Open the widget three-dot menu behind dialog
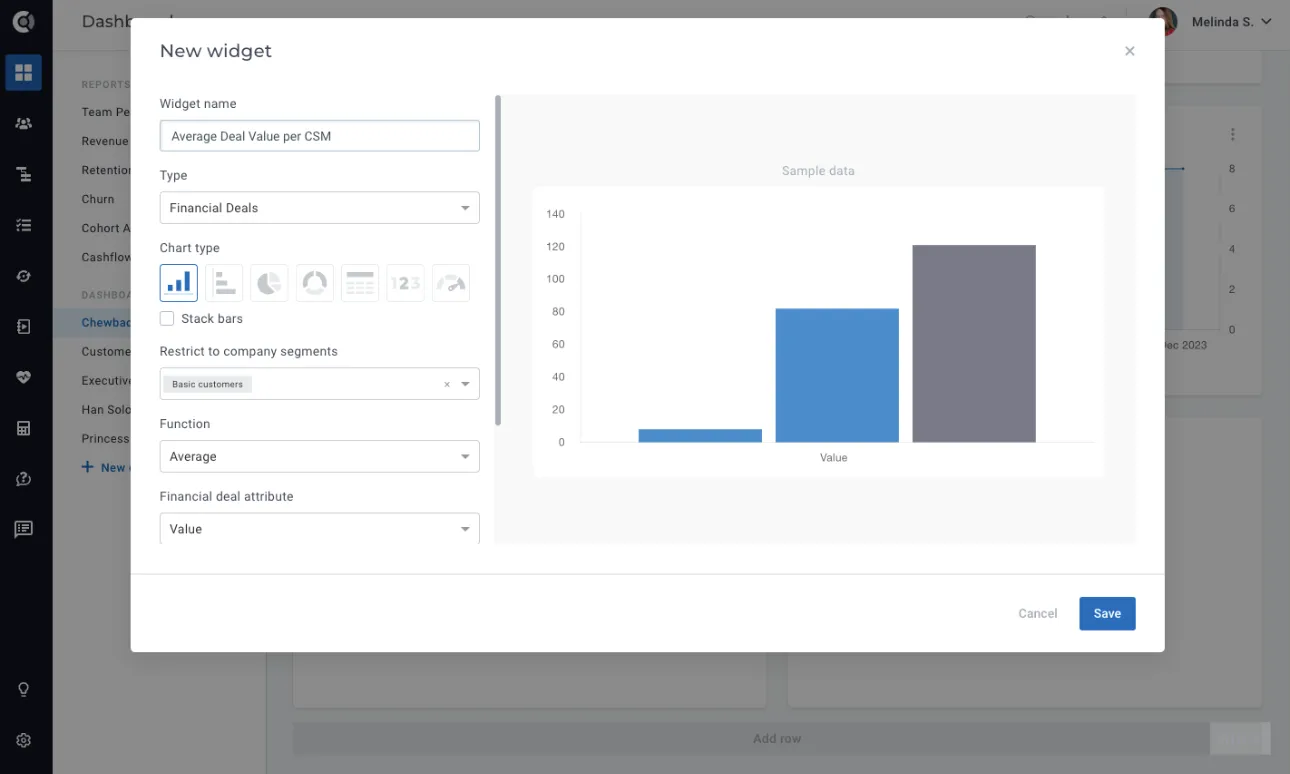The height and width of the screenshot is (774, 1290). click(x=1232, y=134)
